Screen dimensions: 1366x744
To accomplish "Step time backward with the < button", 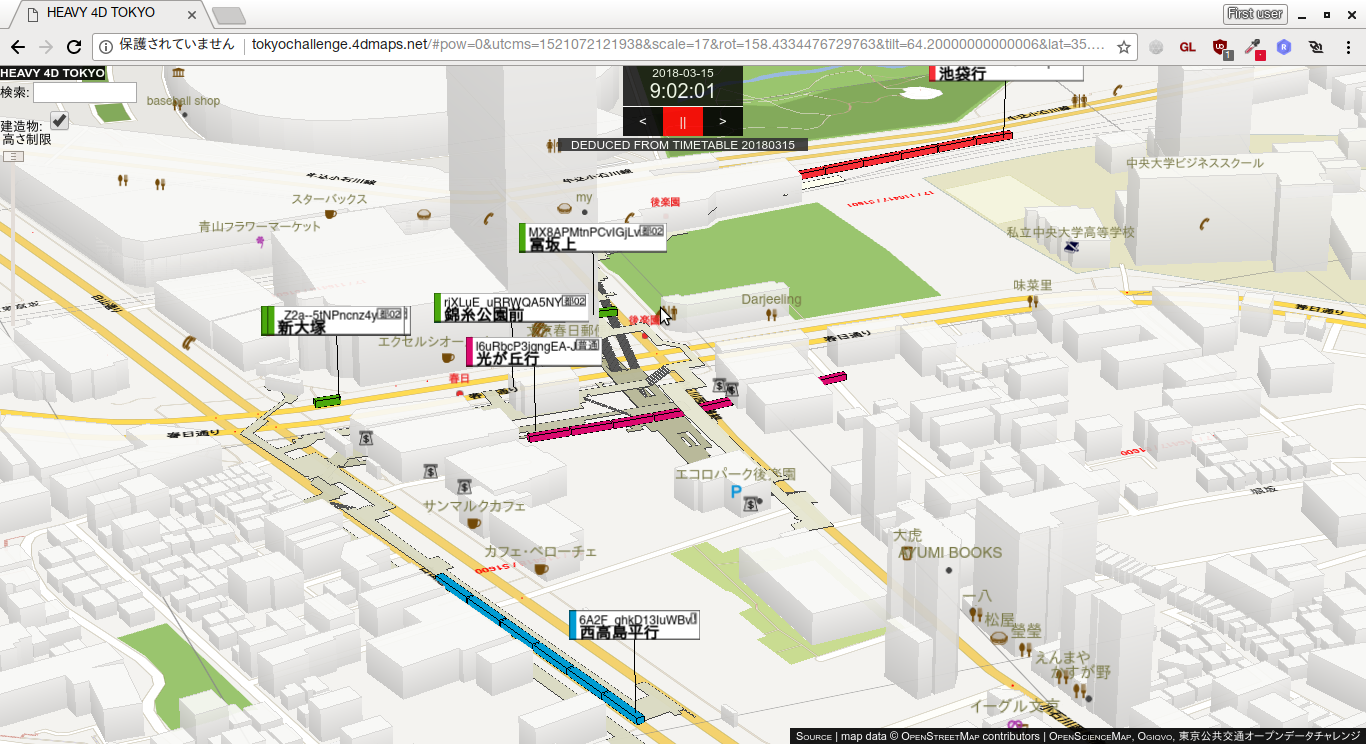I will coord(643,121).
